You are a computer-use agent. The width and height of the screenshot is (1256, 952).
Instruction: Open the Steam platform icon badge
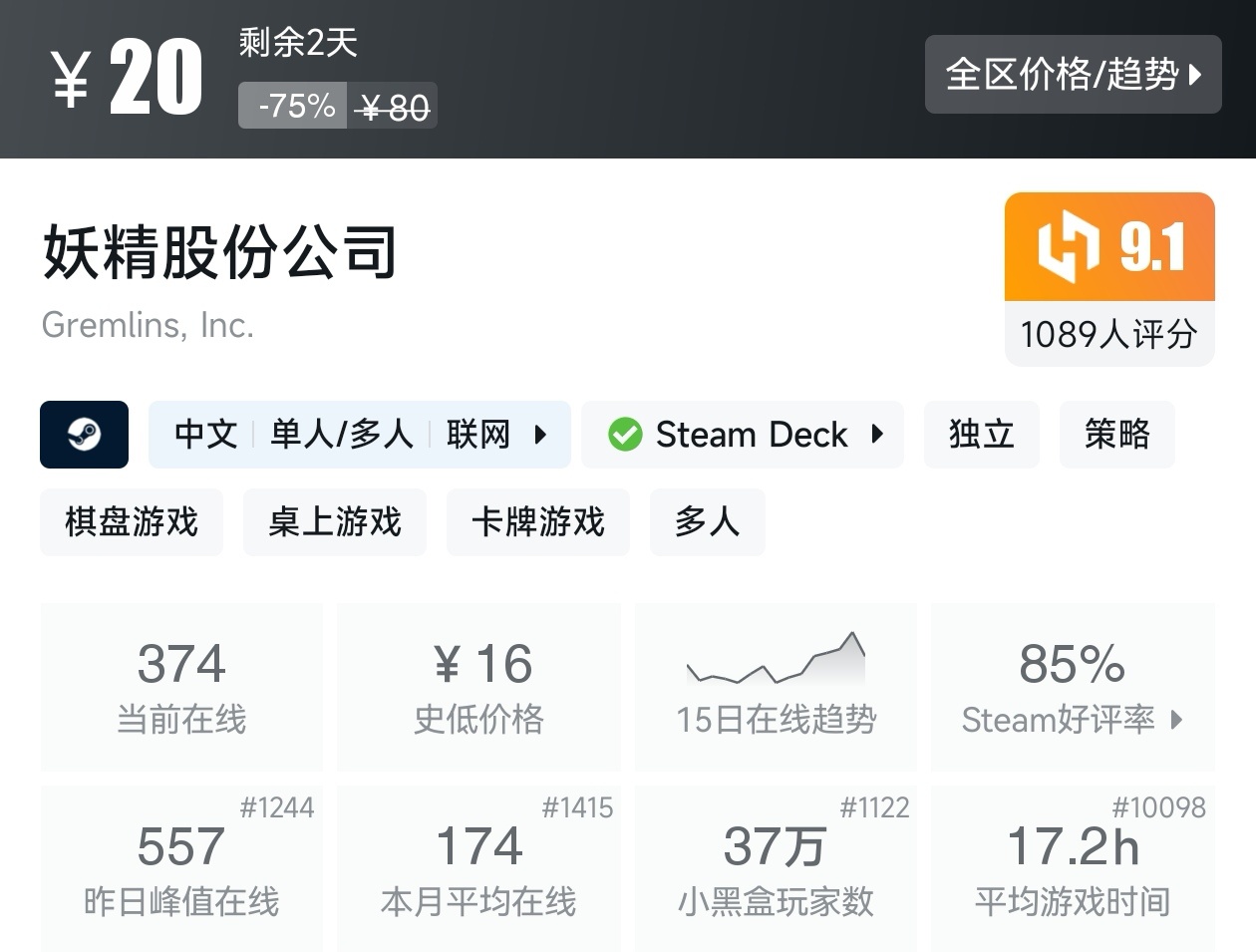point(84,435)
